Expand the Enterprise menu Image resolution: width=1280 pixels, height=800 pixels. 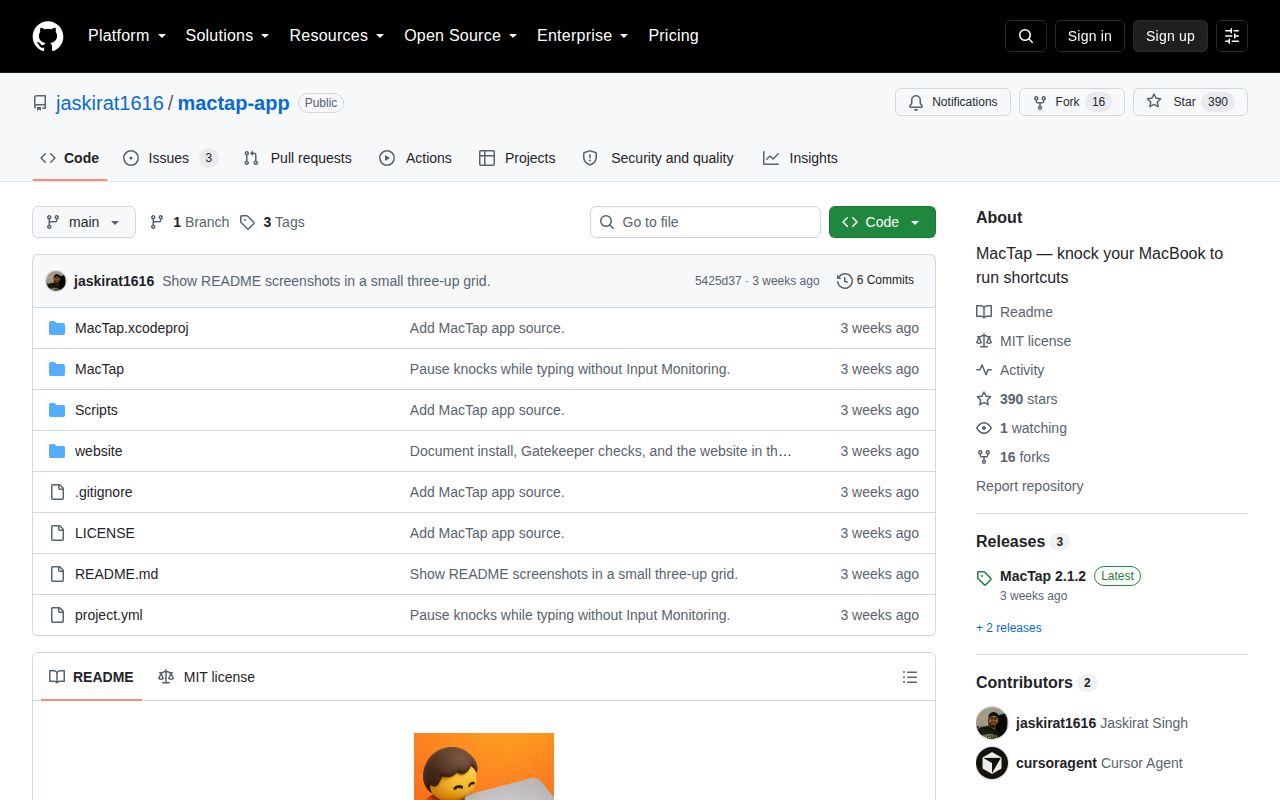[x=583, y=36]
